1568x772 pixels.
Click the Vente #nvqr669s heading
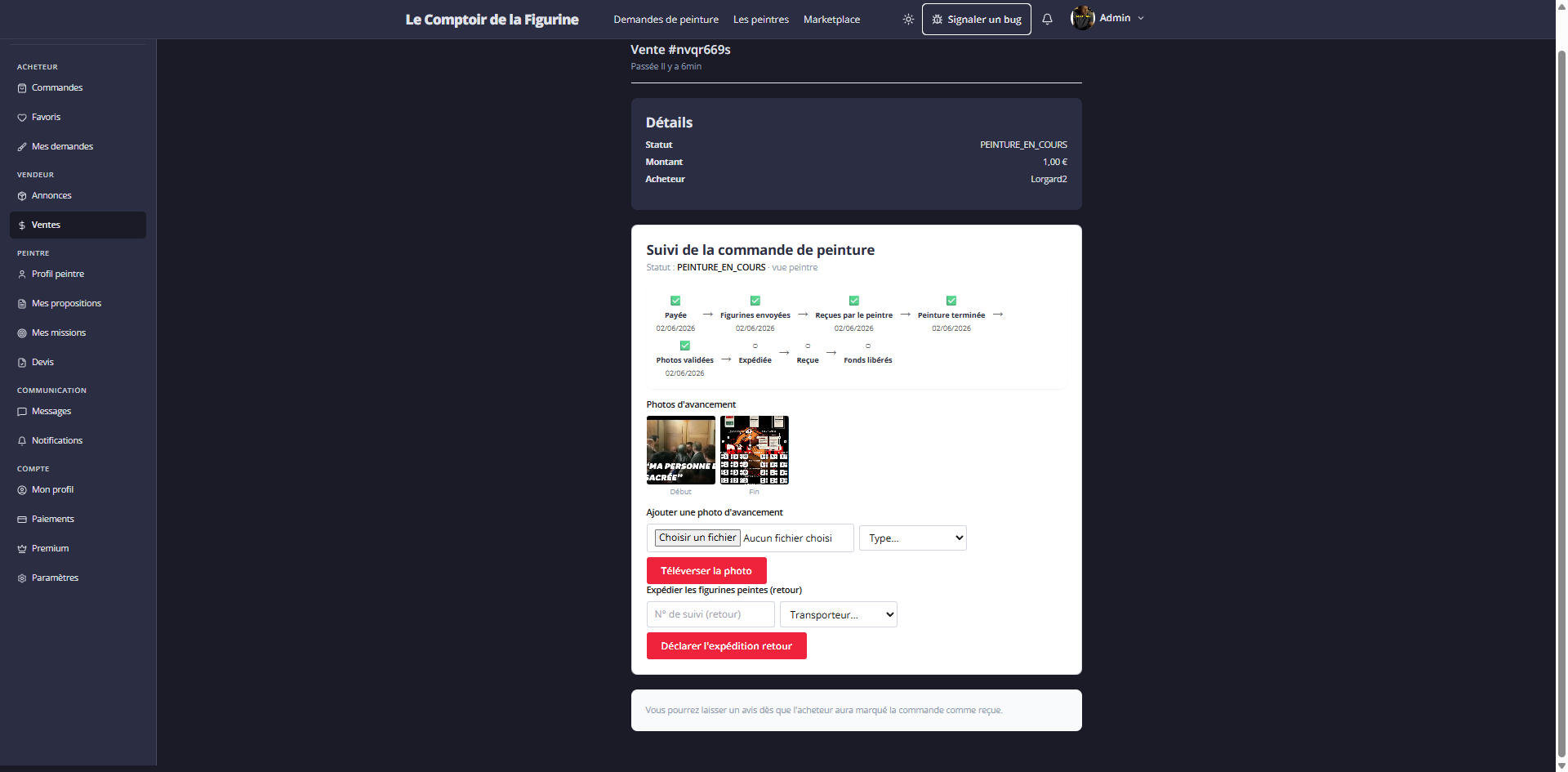coord(680,50)
